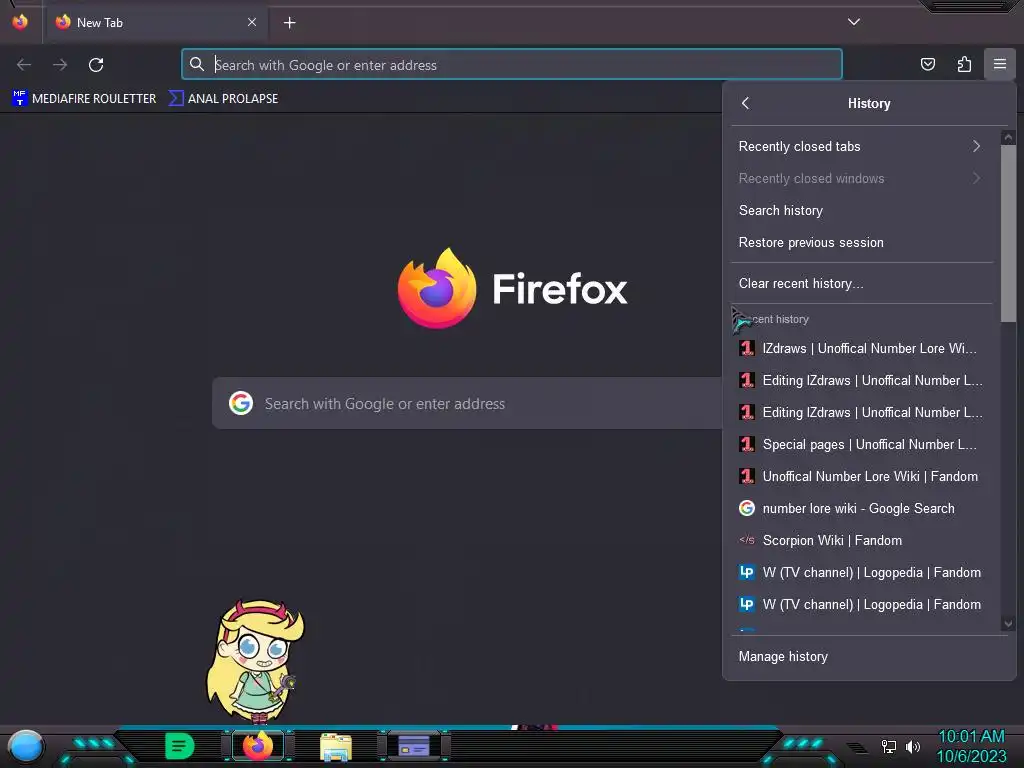Go back one page

[24, 65]
